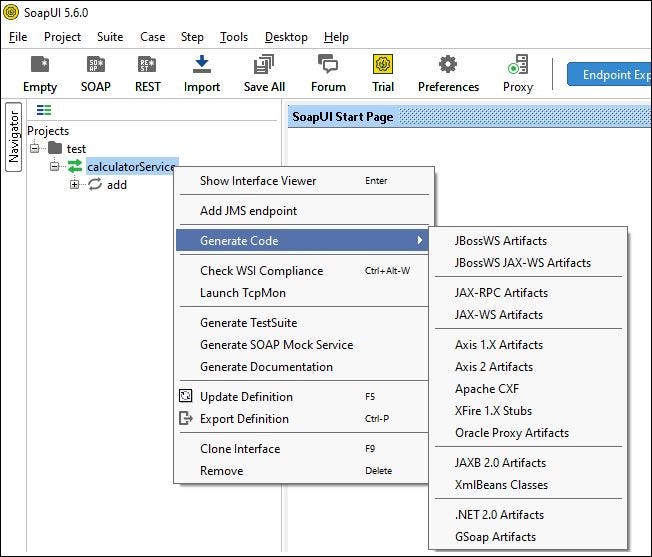Click the calculatorService interface arrows icon

[75, 166]
